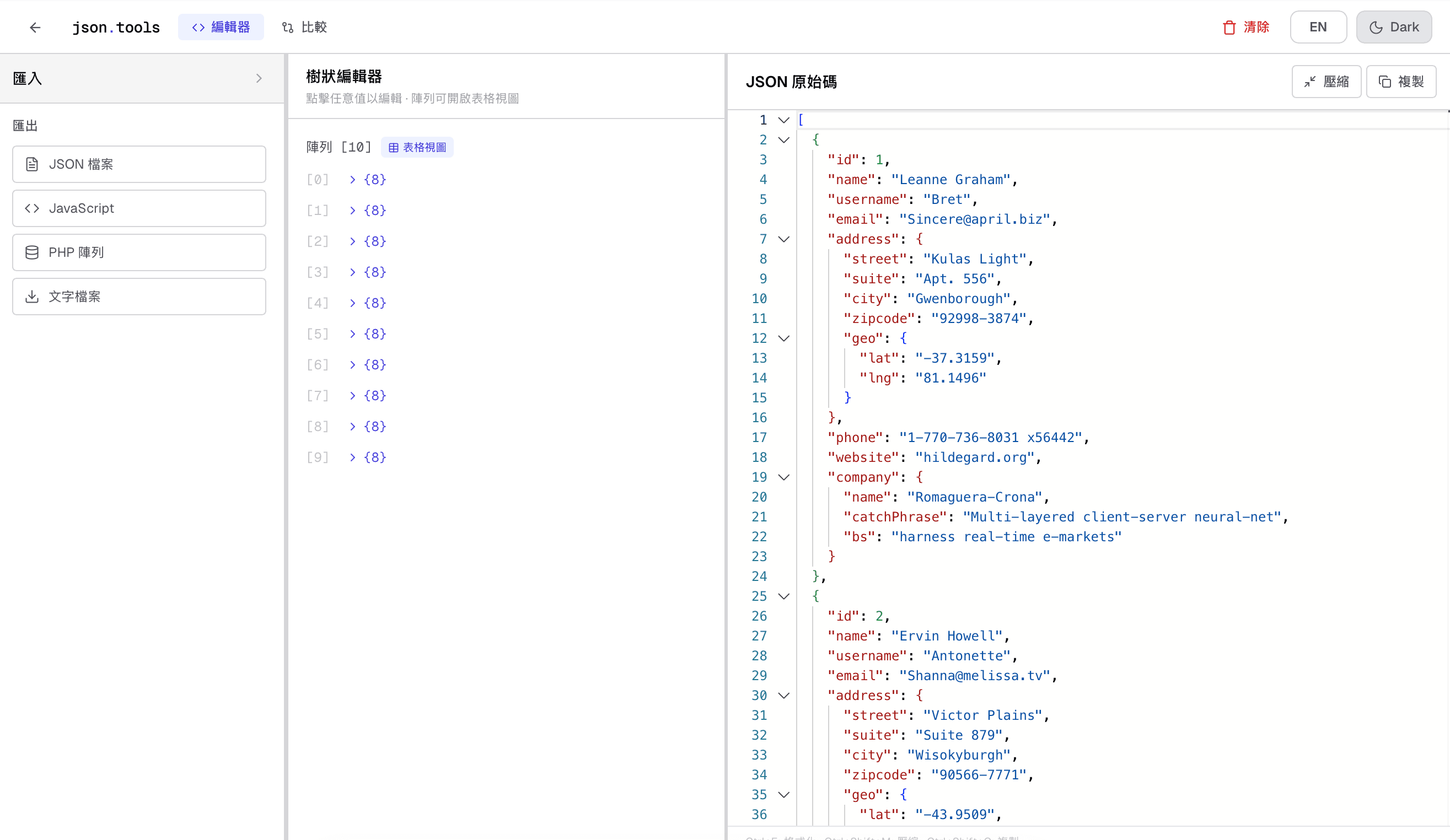Click the copy icon in 複製 button
The width and height of the screenshot is (1450, 840).
point(1385,82)
